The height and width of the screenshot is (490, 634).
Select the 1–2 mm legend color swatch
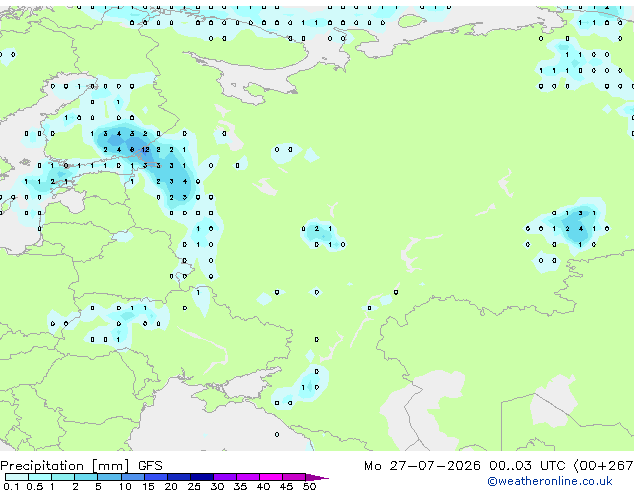point(63,477)
